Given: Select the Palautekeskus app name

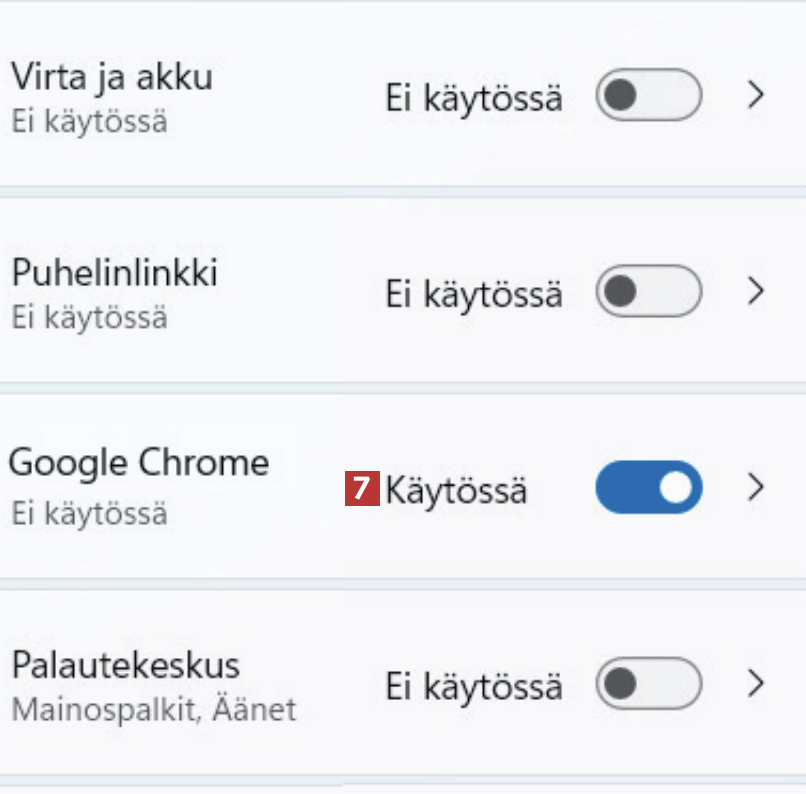Looking at the screenshot, I should coord(125,665).
